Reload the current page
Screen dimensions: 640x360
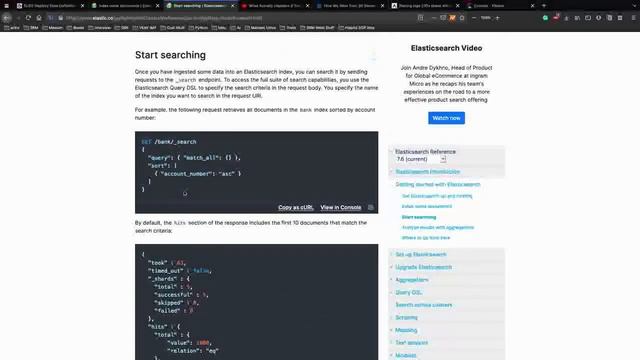tap(28, 18)
